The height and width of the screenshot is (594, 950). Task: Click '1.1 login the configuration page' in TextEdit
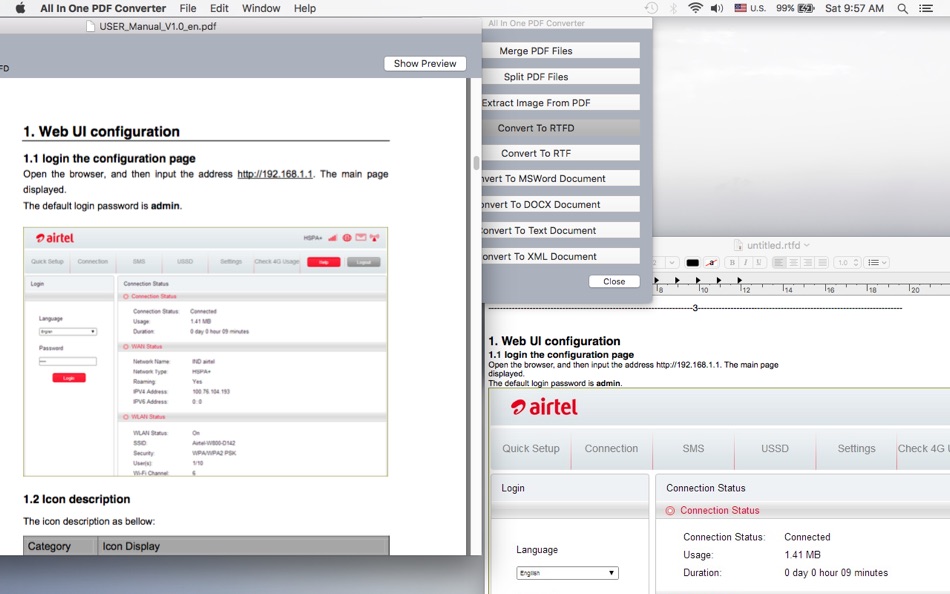click(561, 355)
